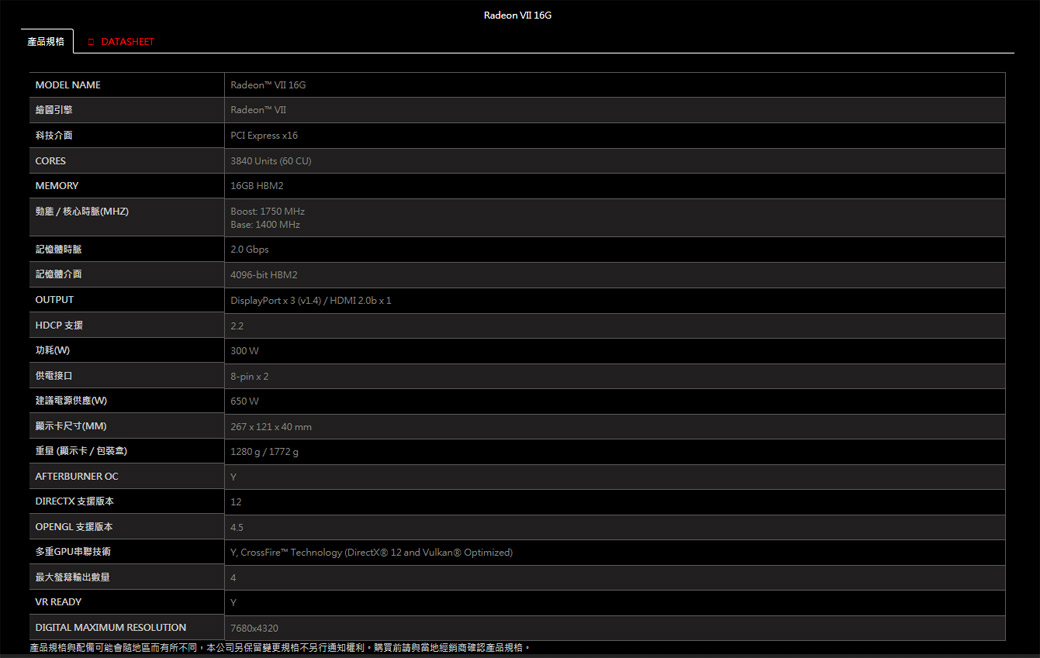The image size is (1040, 658).
Task: Select the 產品規格 tab
Action: (46, 42)
